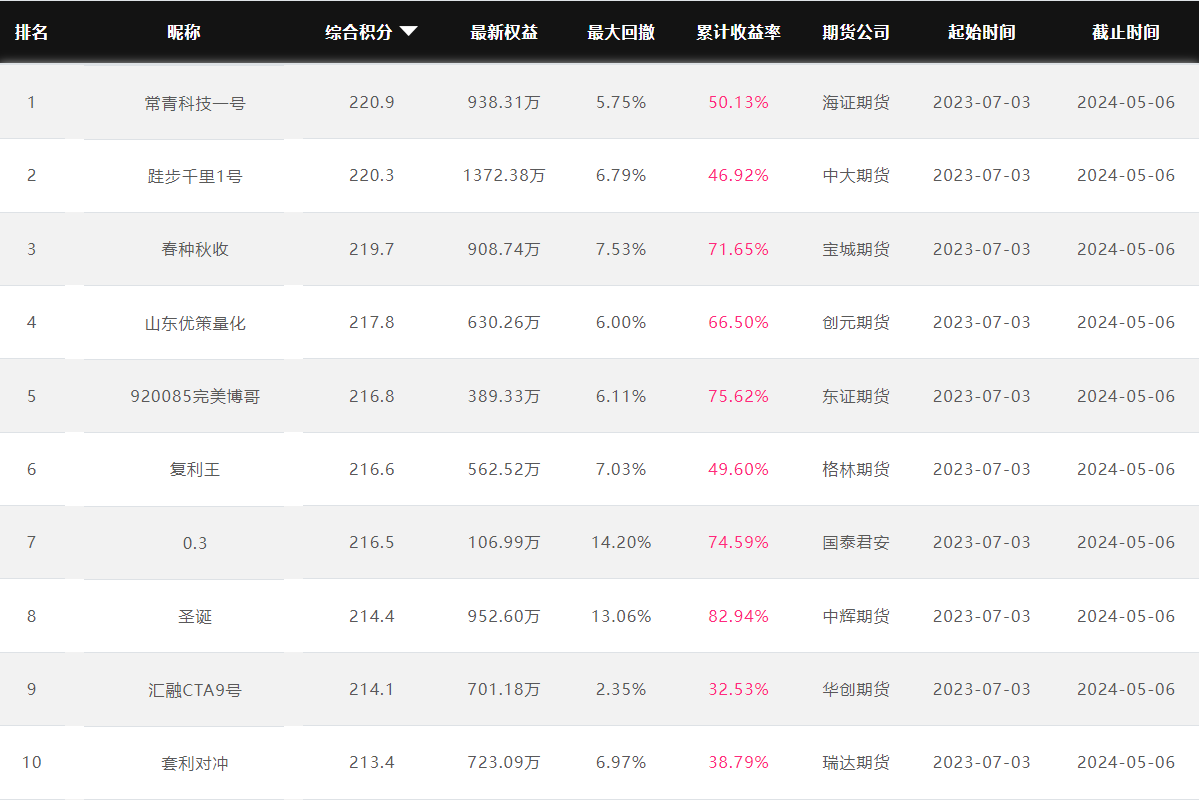Screen dimensions: 1199x800
Task: Click the 昵称 column header
Action: click(x=184, y=32)
